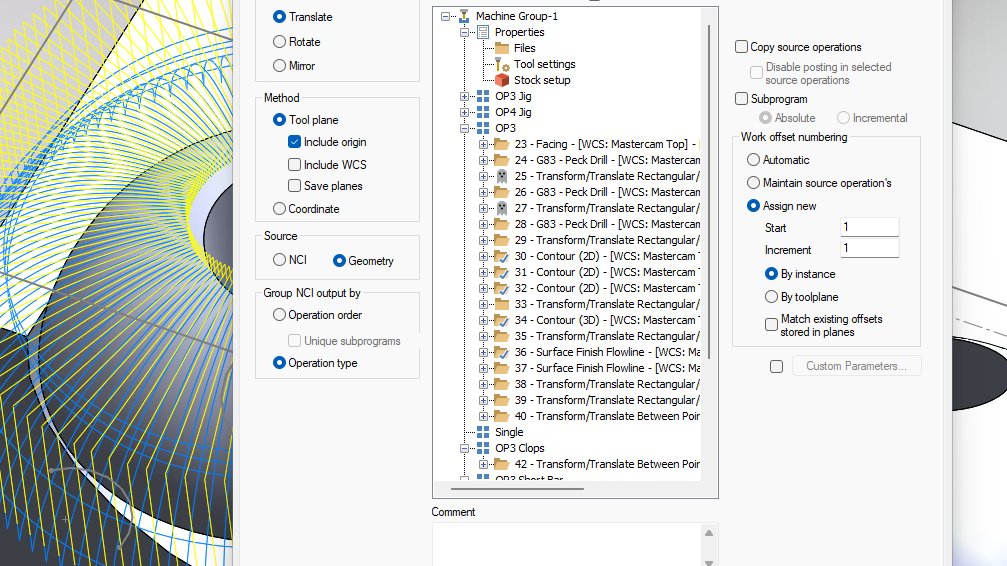Select the Translate type radio button
Viewport: 1007px width, 566px height.
click(x=279, y=17)
